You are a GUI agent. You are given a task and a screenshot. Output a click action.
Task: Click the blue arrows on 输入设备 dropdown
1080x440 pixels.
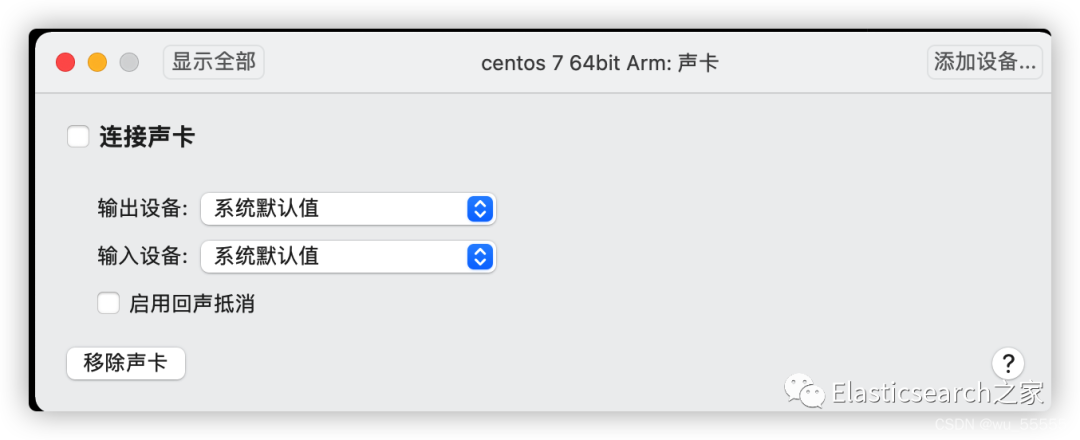tap(480, 256)
